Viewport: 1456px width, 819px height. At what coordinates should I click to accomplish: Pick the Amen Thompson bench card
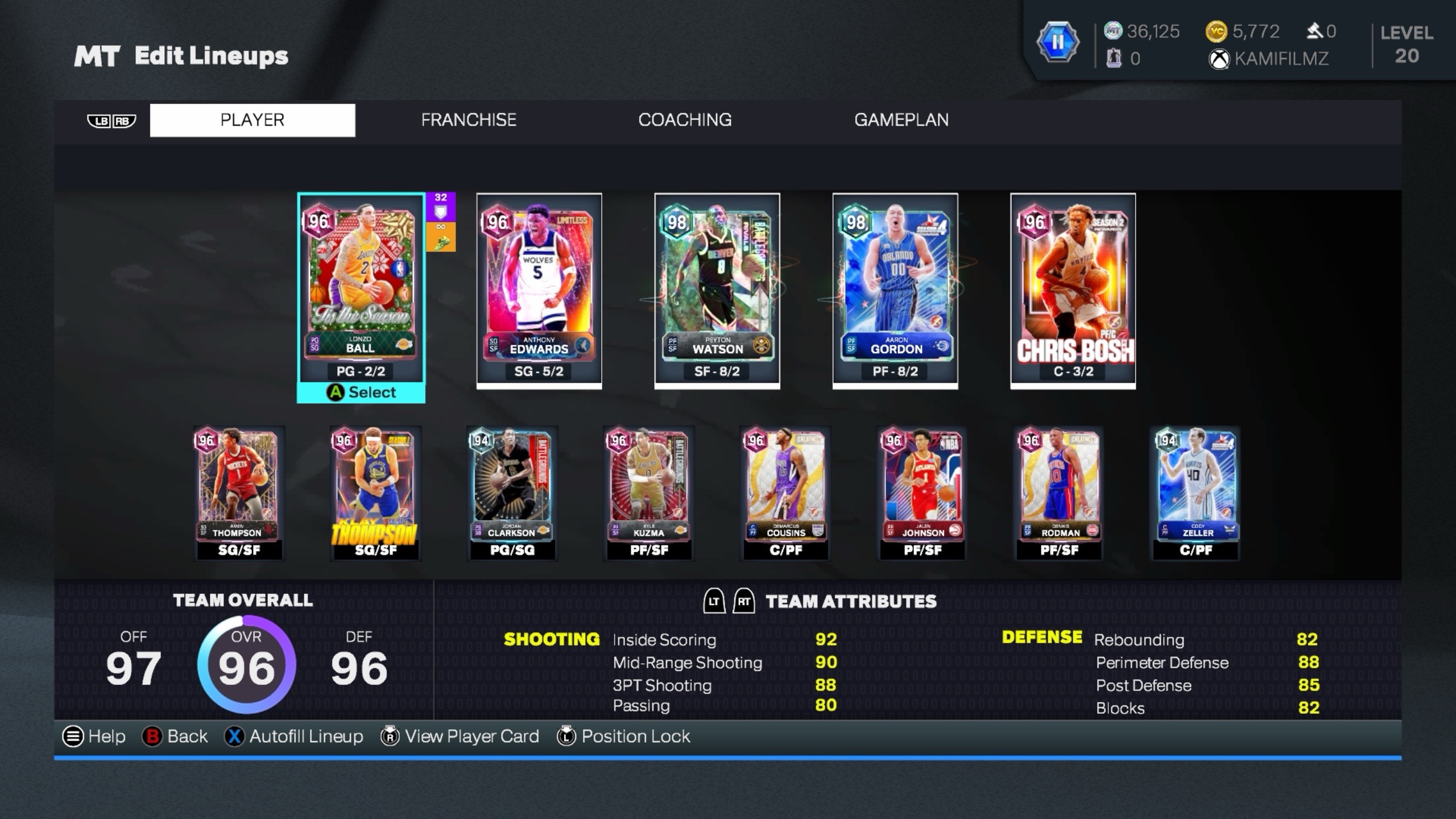[239, 493]
